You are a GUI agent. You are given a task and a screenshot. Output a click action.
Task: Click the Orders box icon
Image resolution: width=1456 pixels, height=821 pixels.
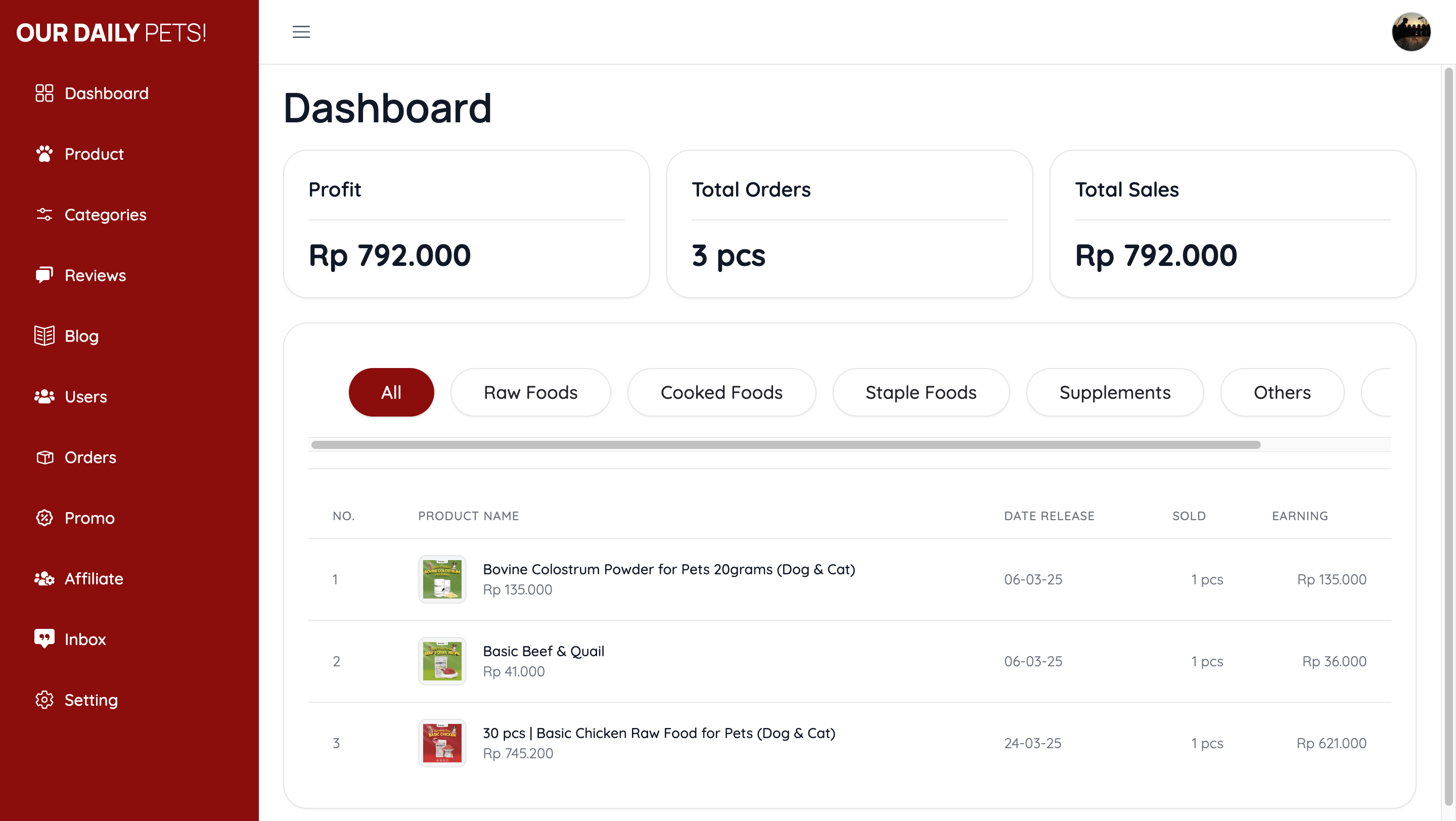(x=44, y=457)
